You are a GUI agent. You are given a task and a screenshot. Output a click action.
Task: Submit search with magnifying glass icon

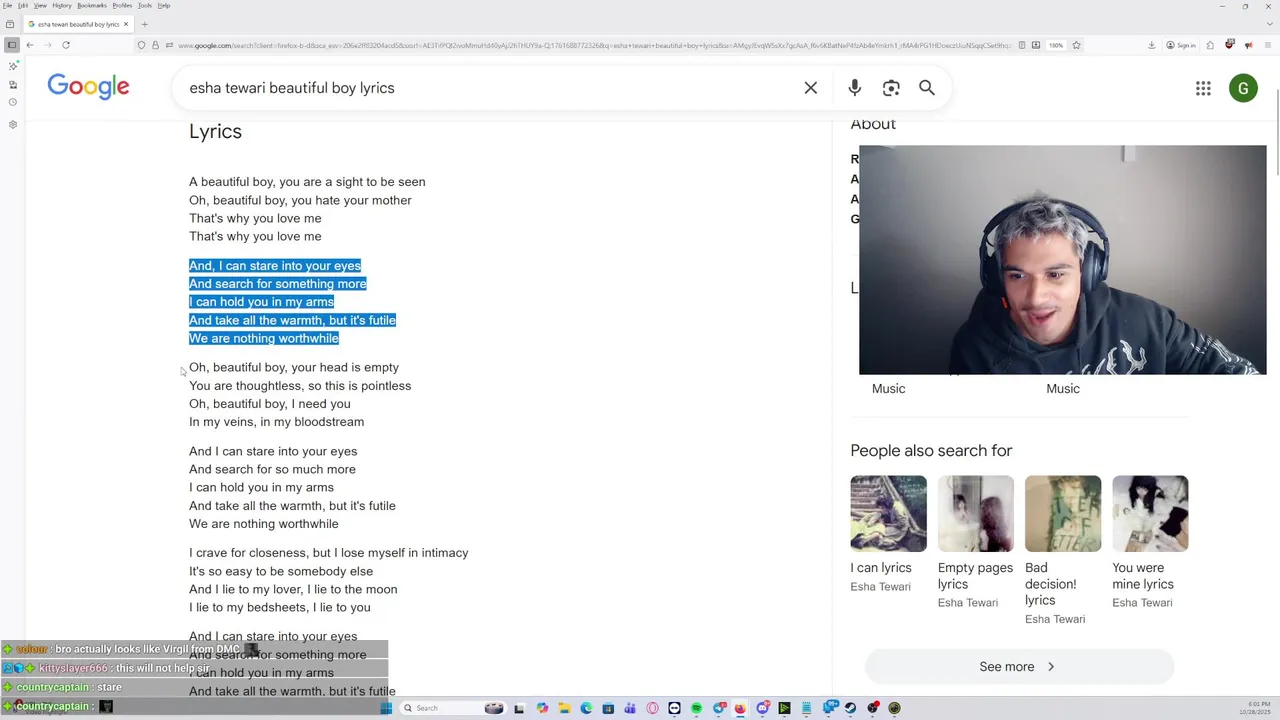tap(927, 88)
